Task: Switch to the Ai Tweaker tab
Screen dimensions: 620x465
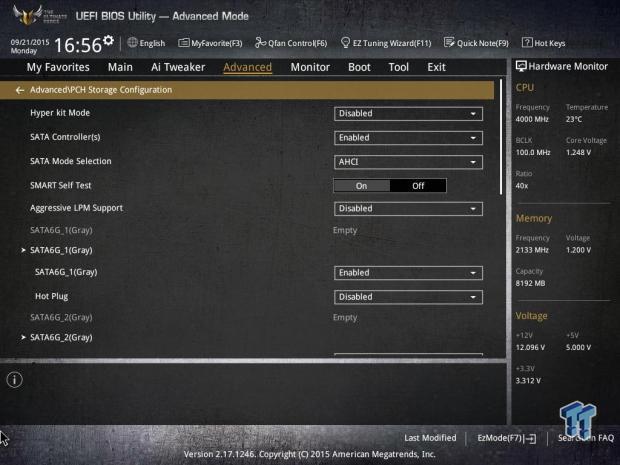Action: point(178,67)
